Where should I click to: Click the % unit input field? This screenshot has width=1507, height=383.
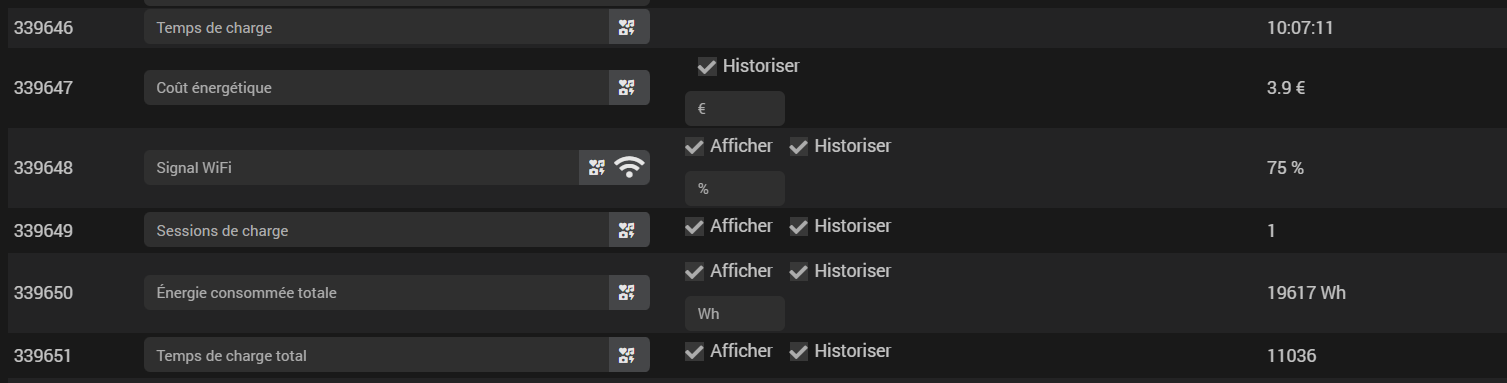coord(735,189)
